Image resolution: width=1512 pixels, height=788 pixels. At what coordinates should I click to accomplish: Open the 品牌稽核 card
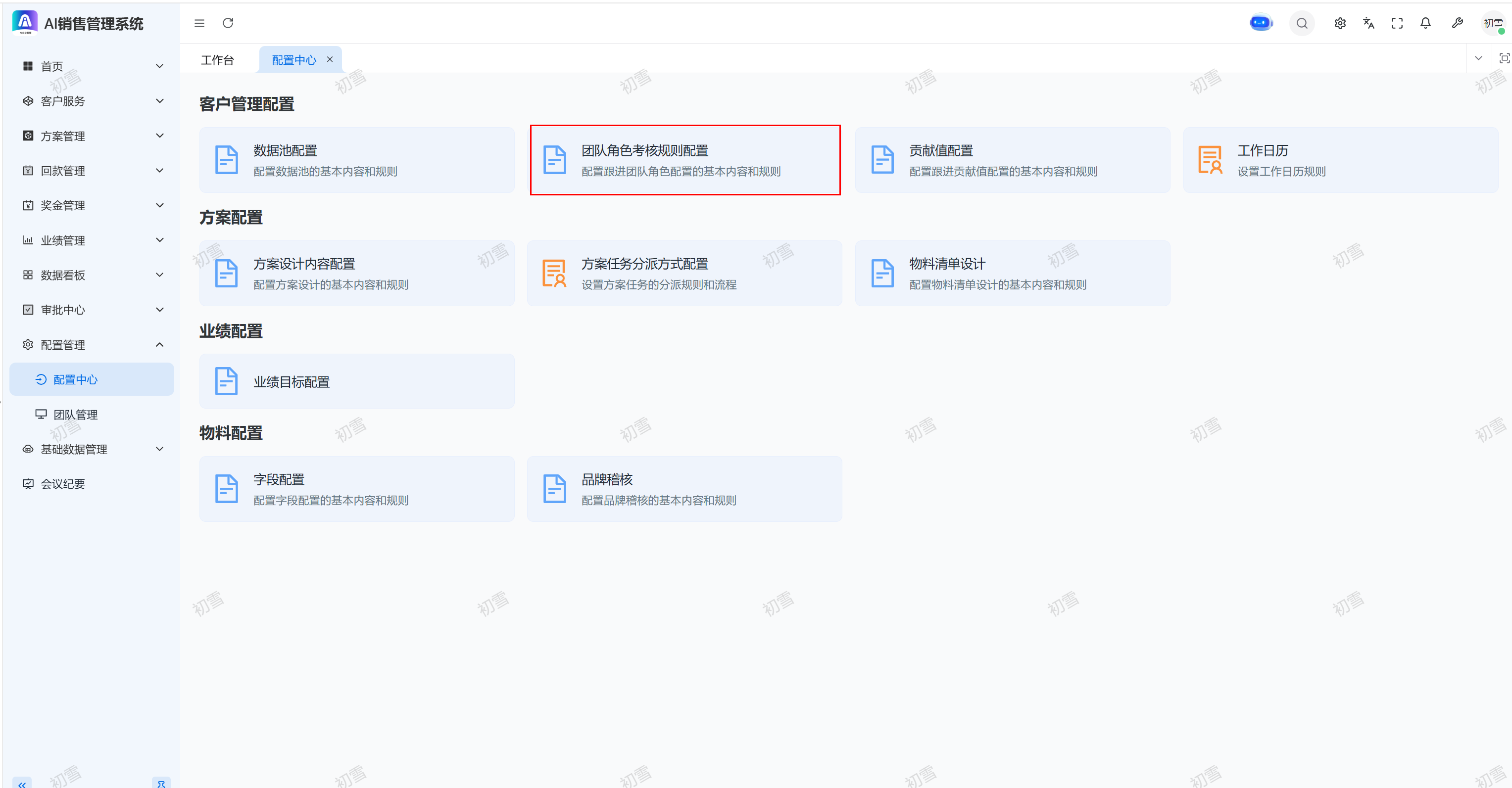[684, 489]
